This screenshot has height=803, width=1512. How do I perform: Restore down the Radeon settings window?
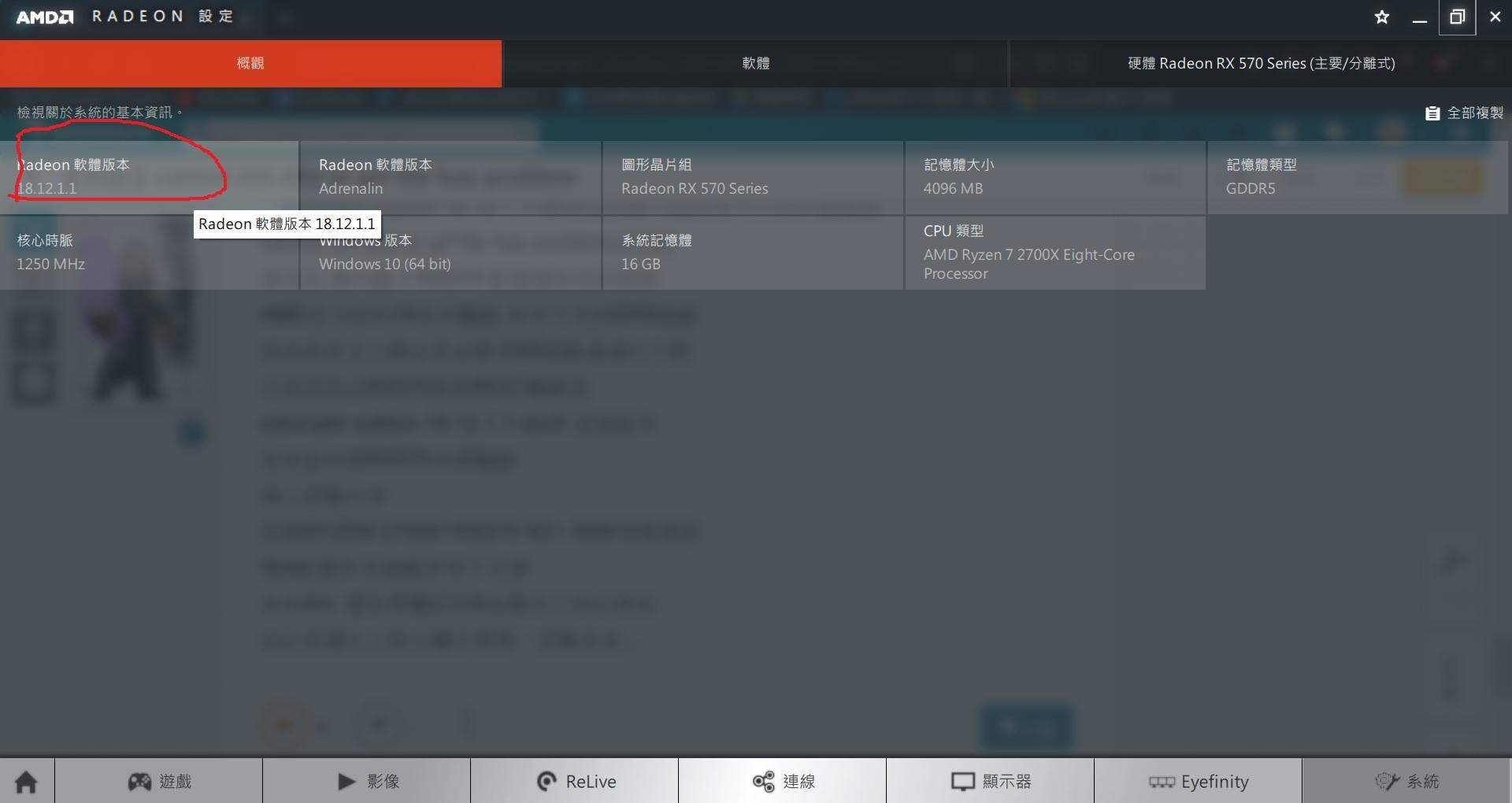[x=1457, y=17]
